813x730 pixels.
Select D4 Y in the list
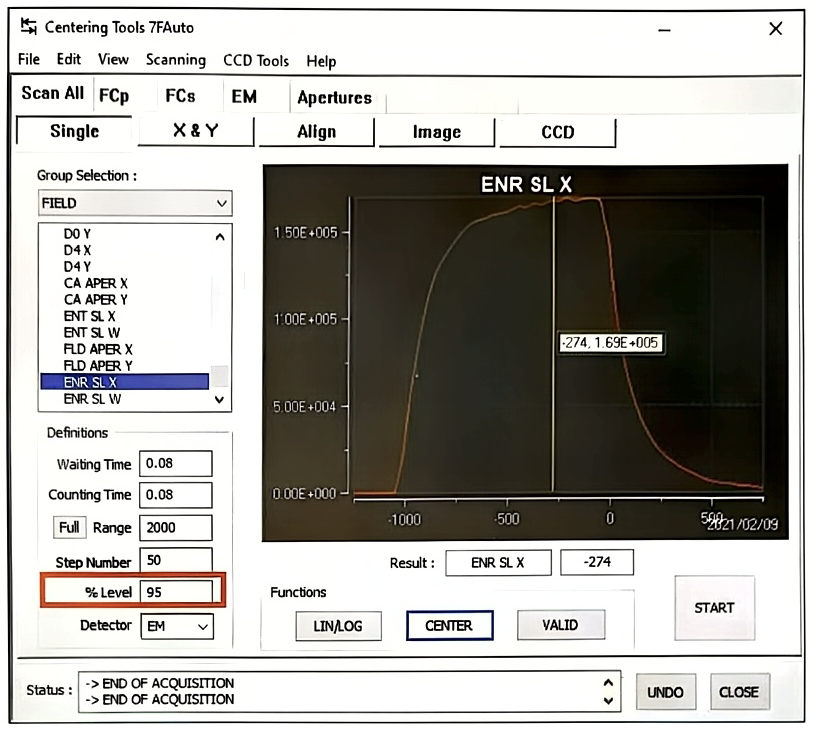coord(77,267)
